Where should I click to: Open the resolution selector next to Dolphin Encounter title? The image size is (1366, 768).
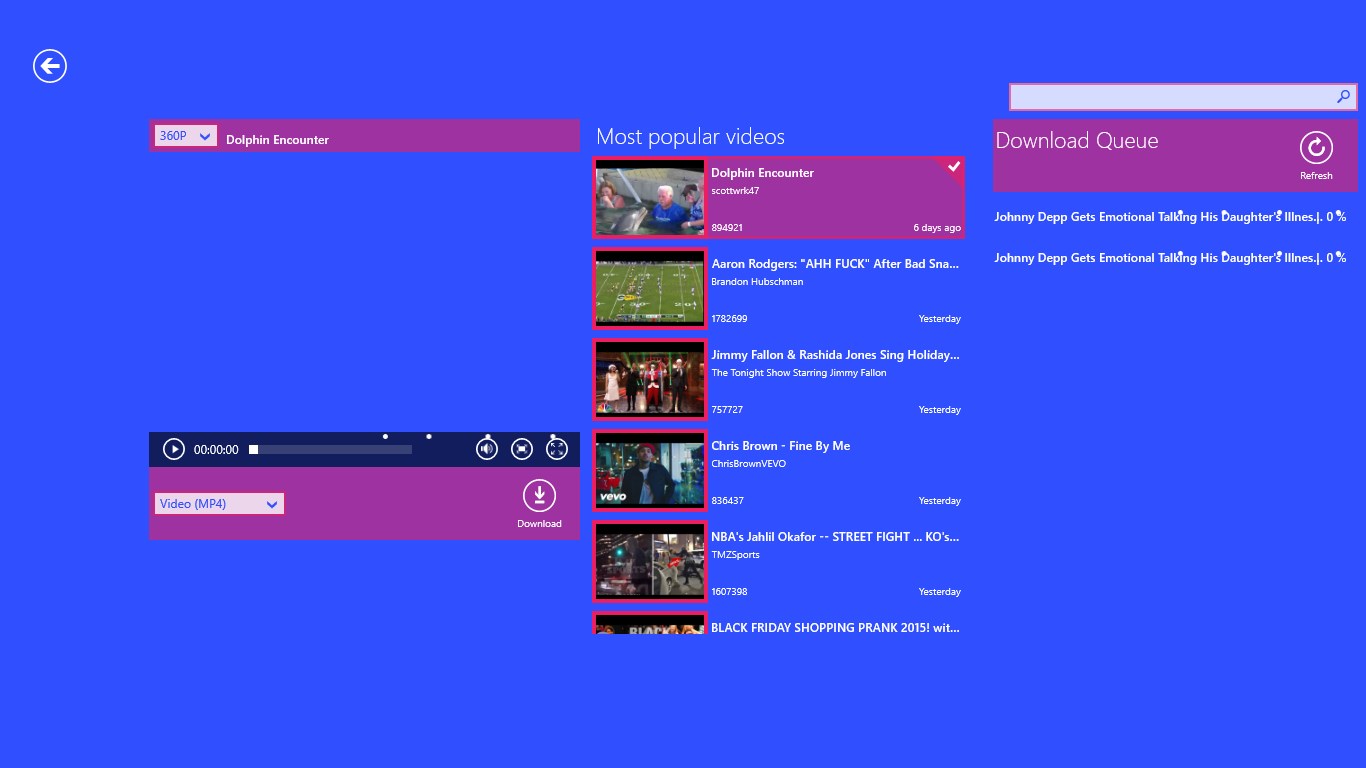click(x=185, y=135)
